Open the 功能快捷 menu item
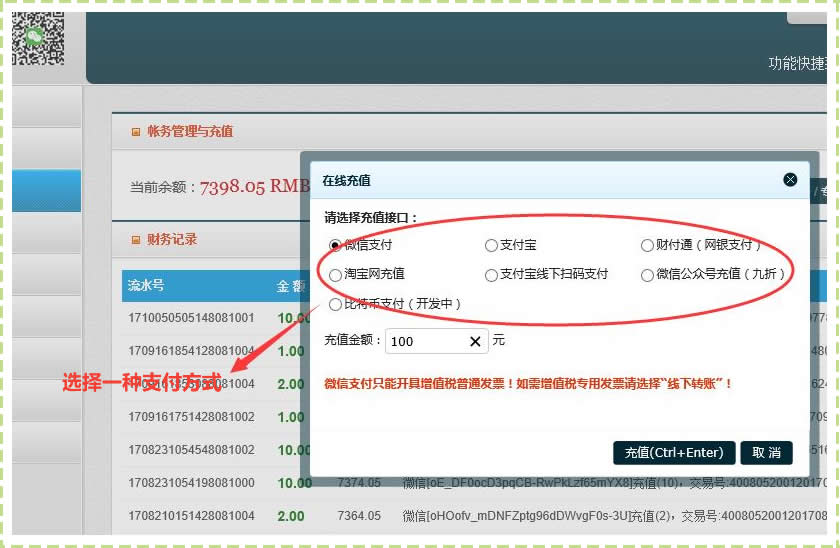 point(797,63)
